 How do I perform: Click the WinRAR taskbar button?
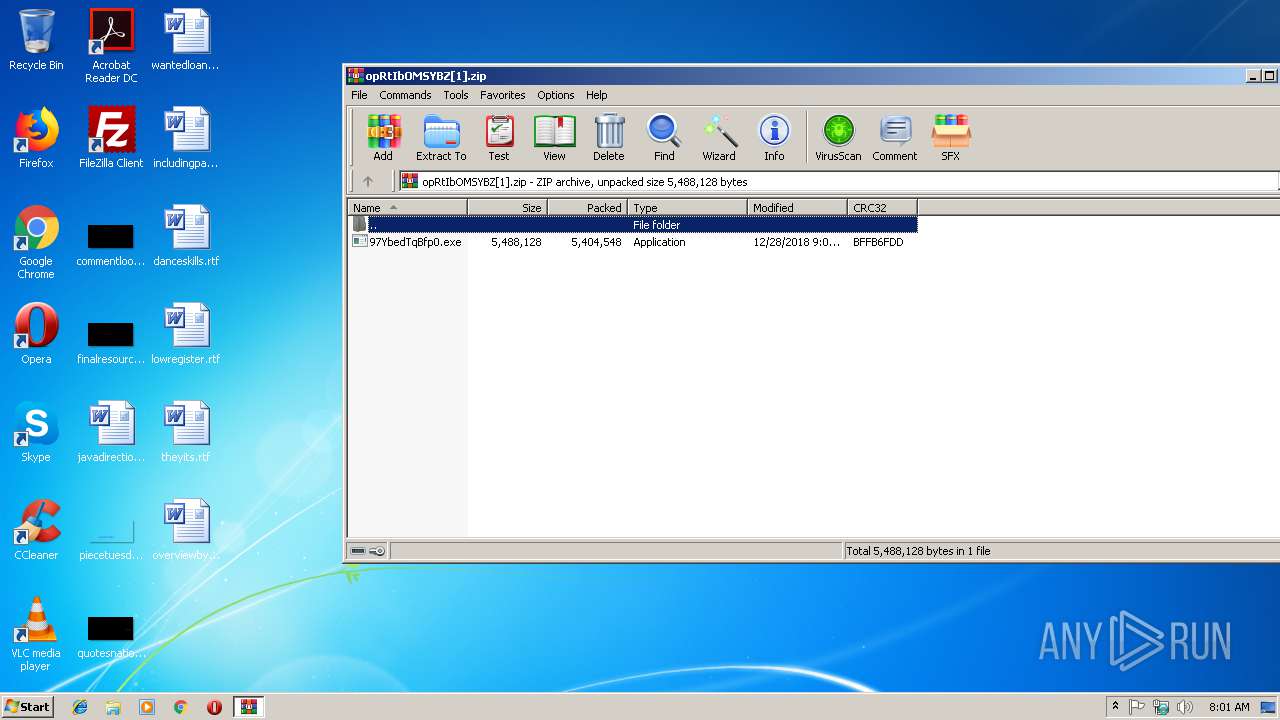tap(248, 707)
